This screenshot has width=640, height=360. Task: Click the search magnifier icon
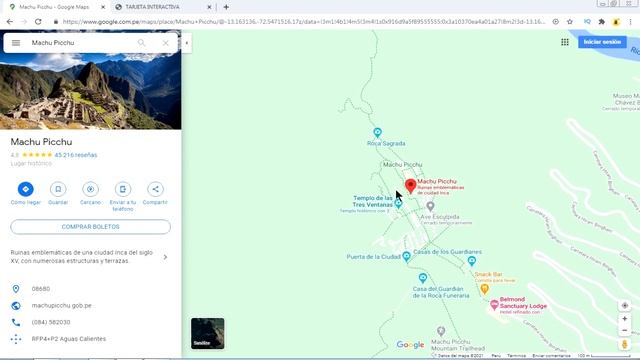[x=141, y=43]
